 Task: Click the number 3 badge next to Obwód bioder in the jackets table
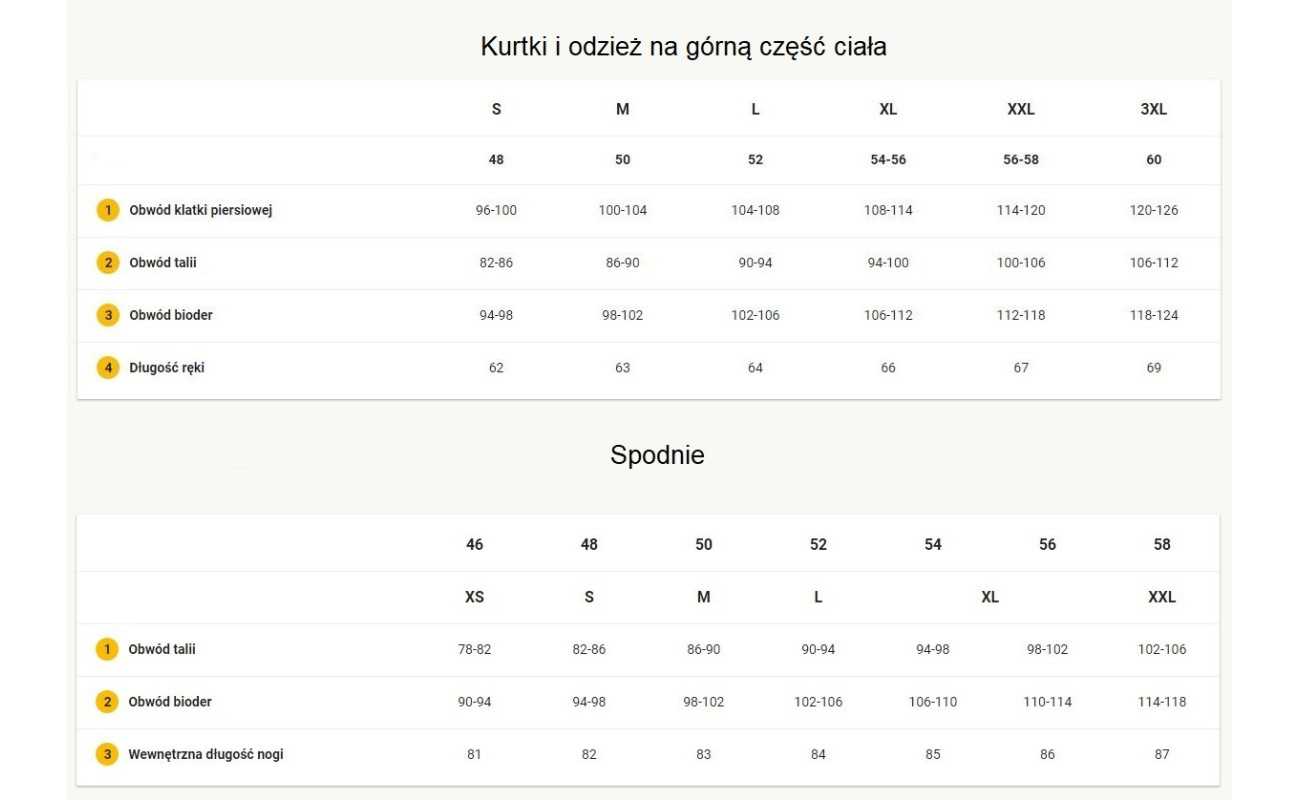pyautogui.click(x=108, y=315)
